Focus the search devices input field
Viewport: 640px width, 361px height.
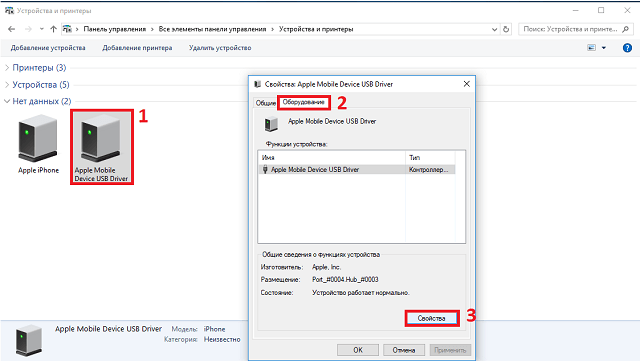tap(570, 29)
